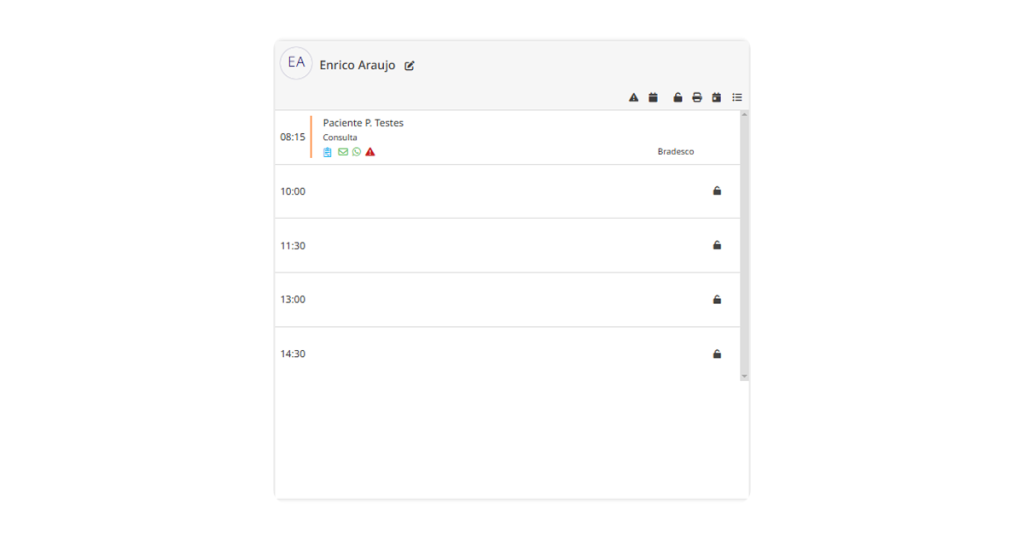Click the warning triangle icon in toolbar
Image resolution: width=1024 pixels, height=538 pixels.
tap(634, 97)
